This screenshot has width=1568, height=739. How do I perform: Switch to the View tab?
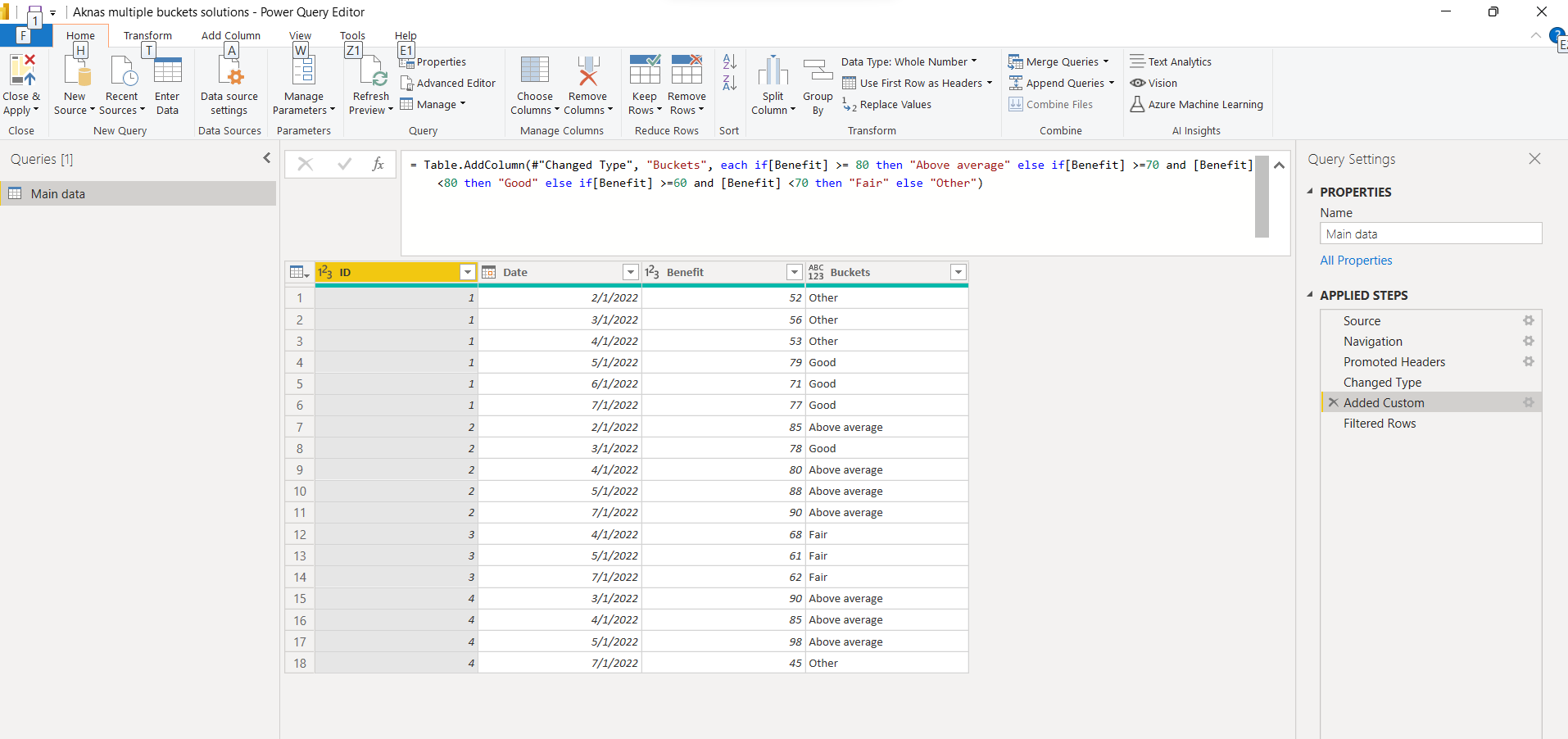click(300, 35)
